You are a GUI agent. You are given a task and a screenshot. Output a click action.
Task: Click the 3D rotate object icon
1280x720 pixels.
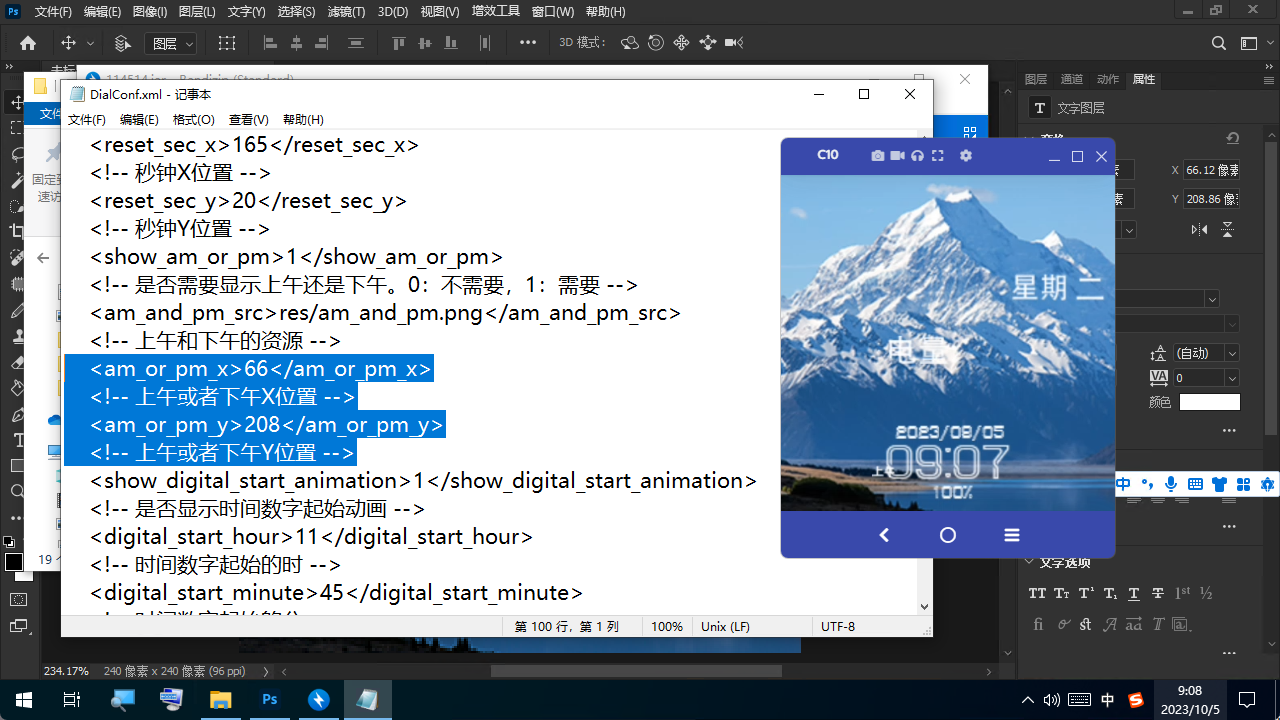coord(630,43)
